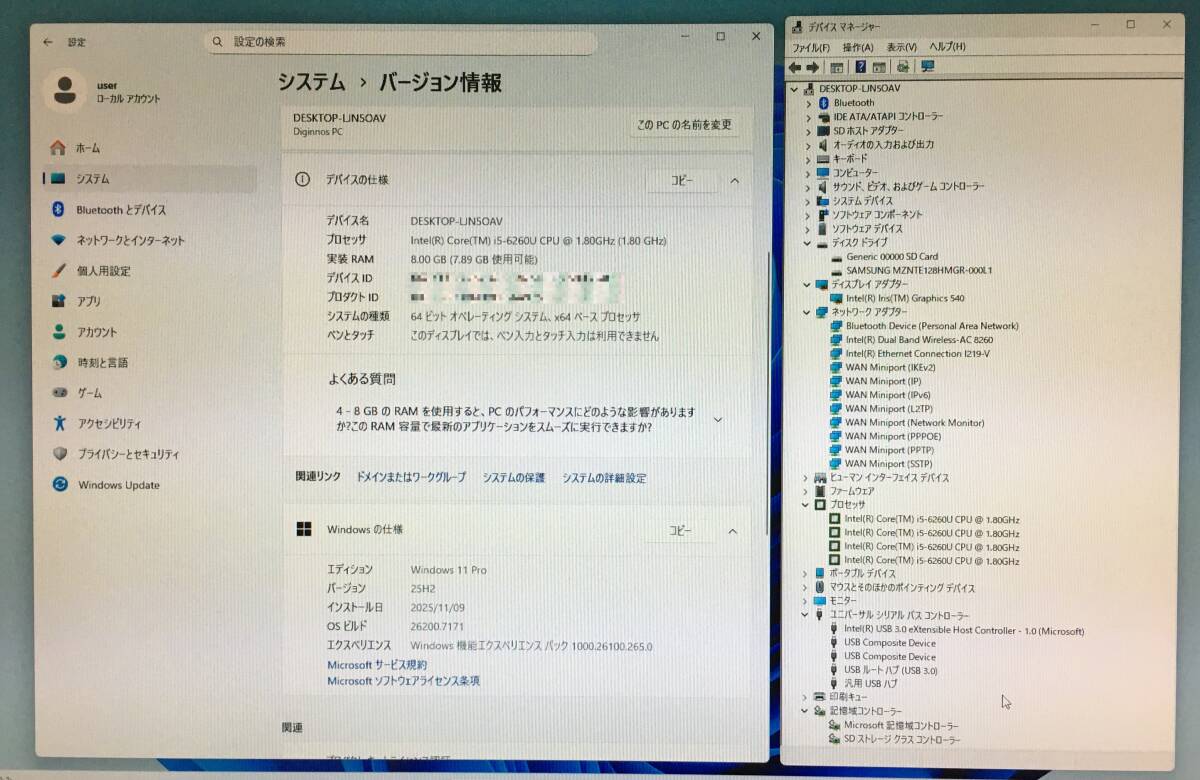Image resolution: width=1200 pixels, height=780 pixels.
Task: Expand the 4 - 8 GB RAM question
Action: (x=717, y=420)
